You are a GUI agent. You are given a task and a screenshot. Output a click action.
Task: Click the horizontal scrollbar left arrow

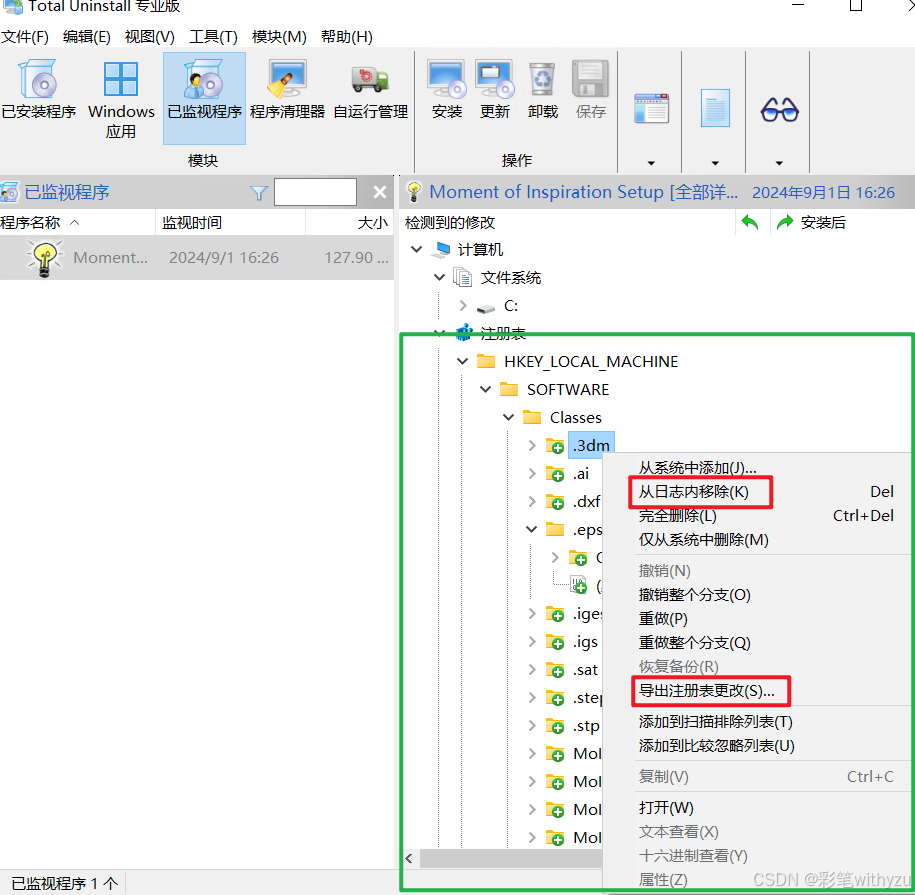409,858
